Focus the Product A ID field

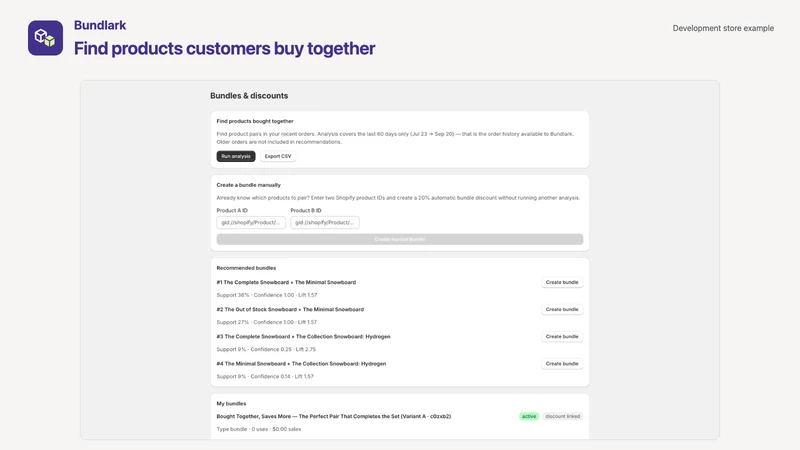click(x=251, y=222)
